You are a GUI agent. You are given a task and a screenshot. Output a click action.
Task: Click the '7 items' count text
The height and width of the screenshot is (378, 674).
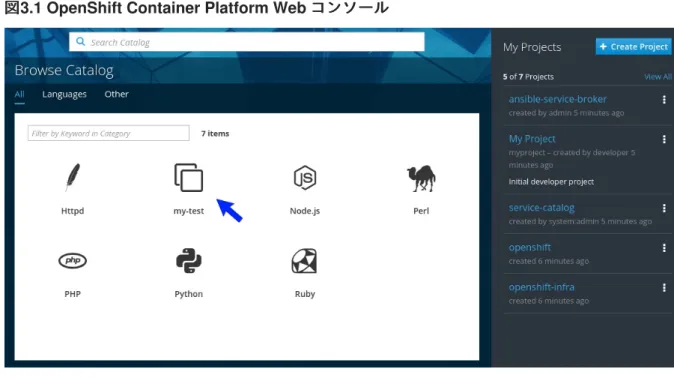tap(215, 134)
